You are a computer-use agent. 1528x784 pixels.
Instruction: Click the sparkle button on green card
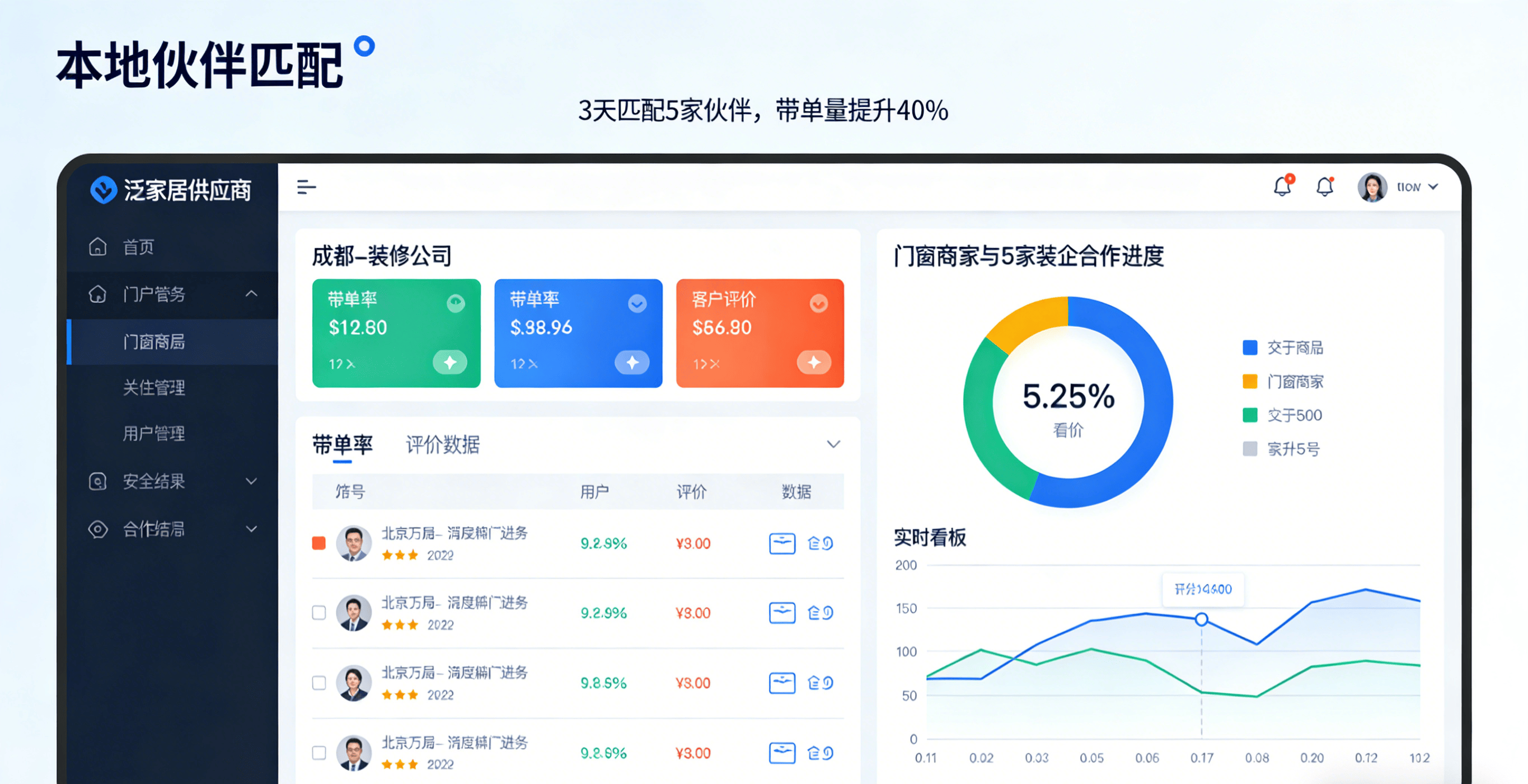click(449, 363)
